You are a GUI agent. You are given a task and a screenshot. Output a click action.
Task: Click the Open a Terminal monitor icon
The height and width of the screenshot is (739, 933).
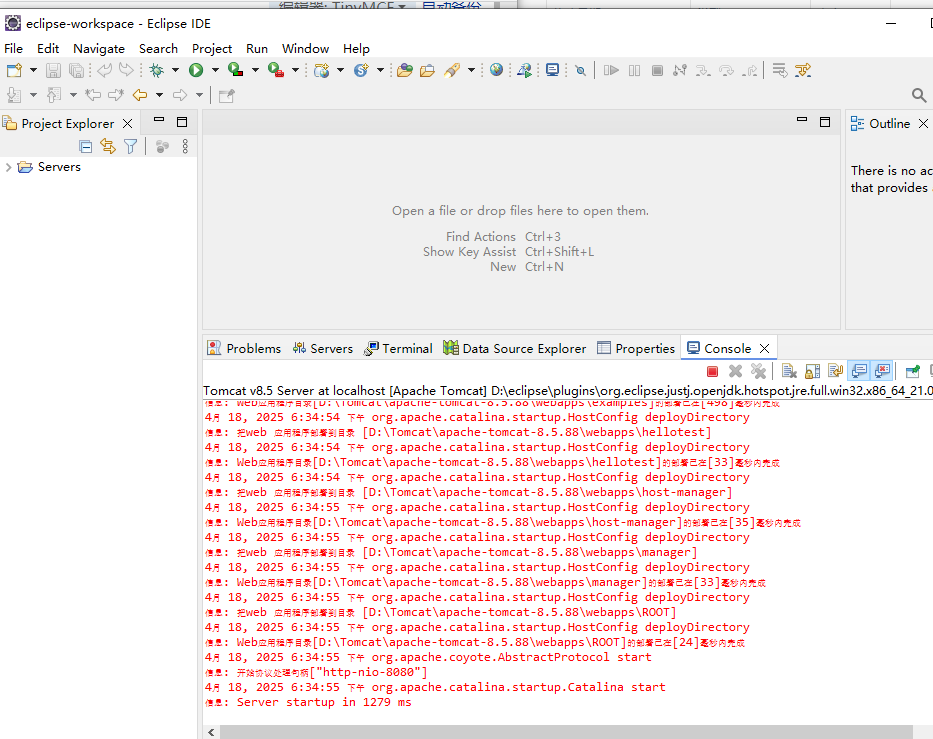point(553,70)
